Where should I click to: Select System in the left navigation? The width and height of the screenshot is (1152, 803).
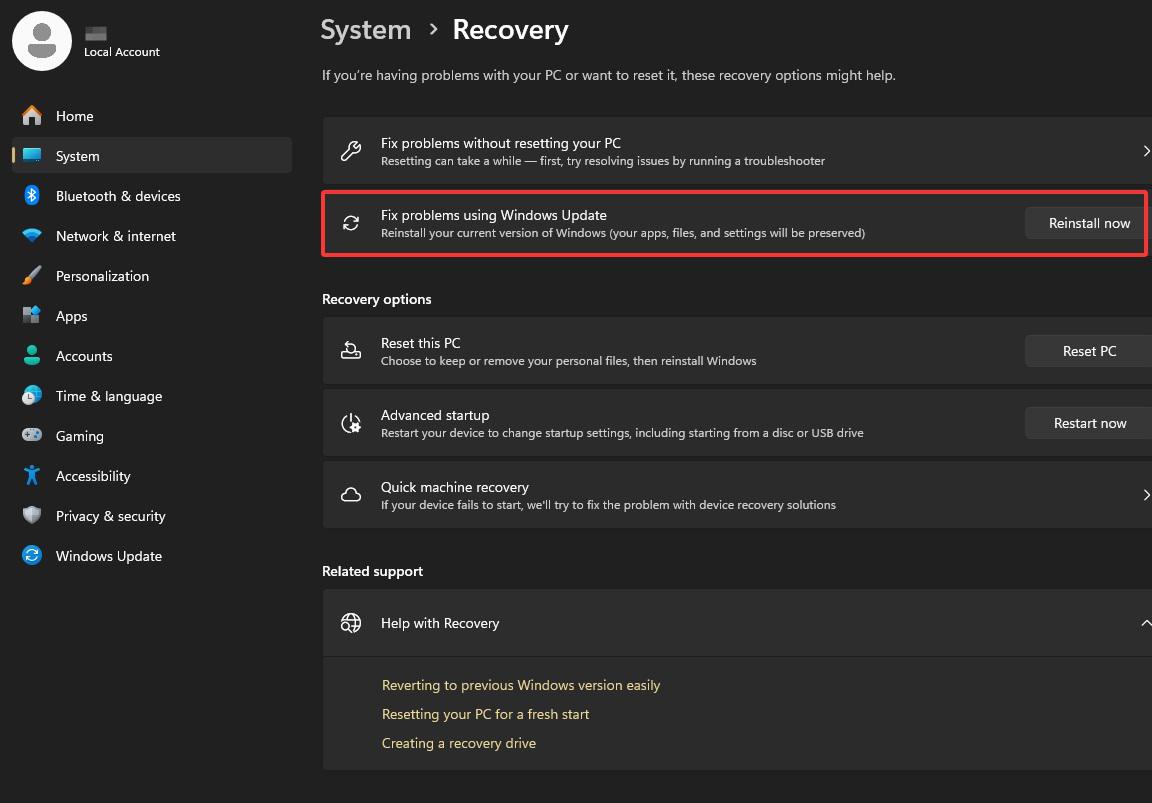[78, 156]
